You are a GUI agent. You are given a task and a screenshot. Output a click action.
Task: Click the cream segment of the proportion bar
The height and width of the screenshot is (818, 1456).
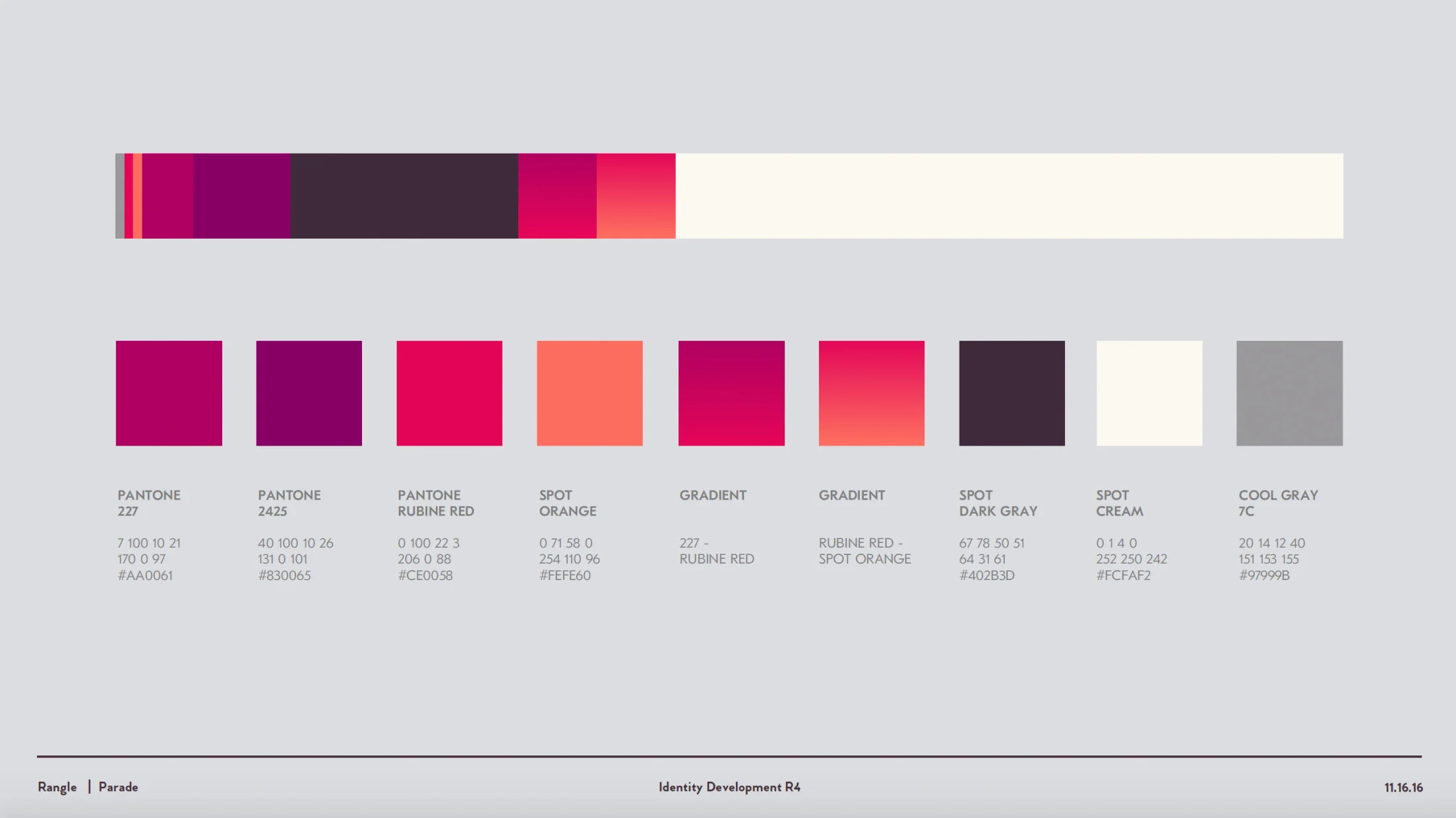click(1010, 196)
